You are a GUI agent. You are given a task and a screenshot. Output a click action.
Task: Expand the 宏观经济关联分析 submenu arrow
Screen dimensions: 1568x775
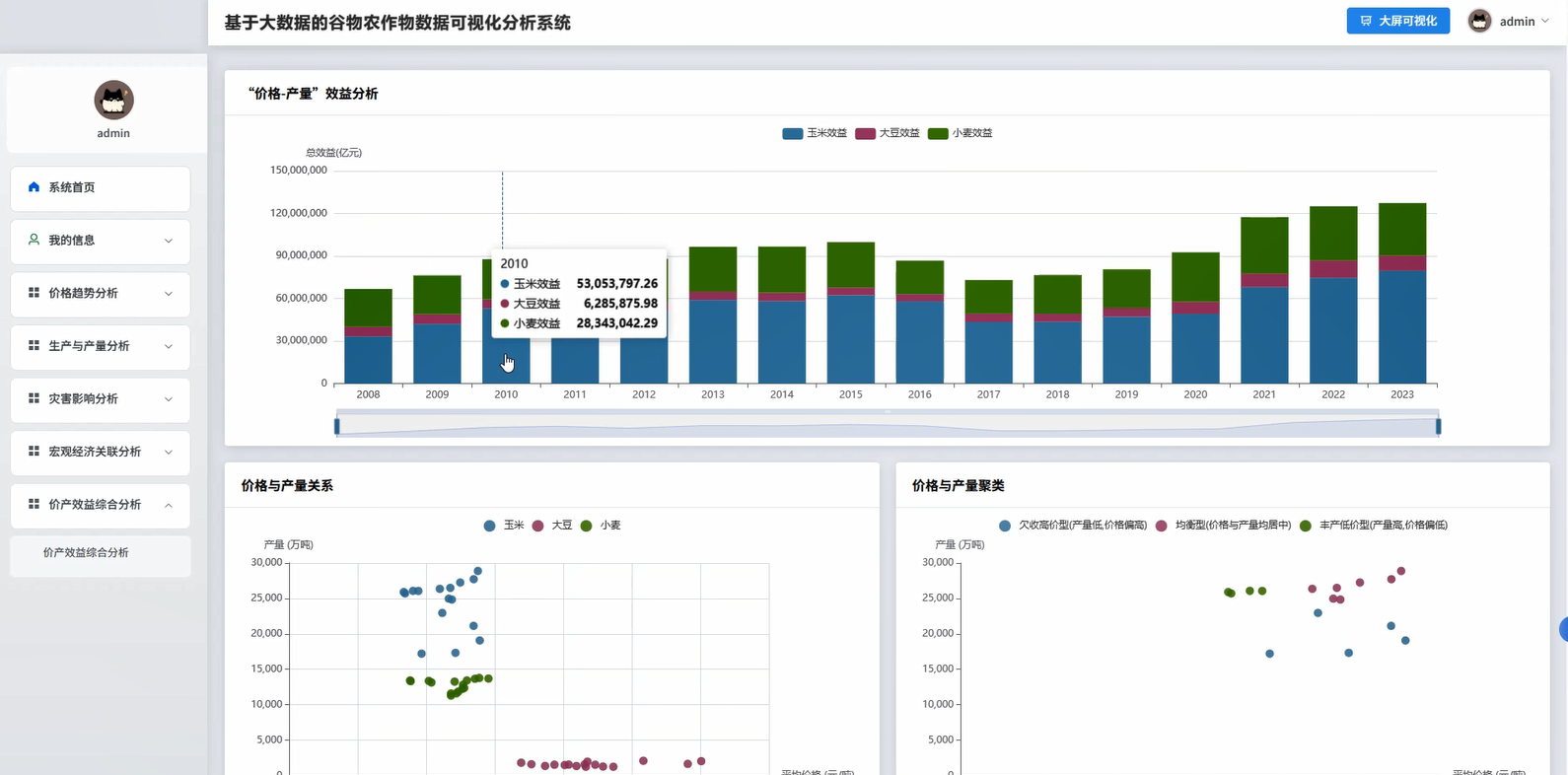(x=169, y=452)
